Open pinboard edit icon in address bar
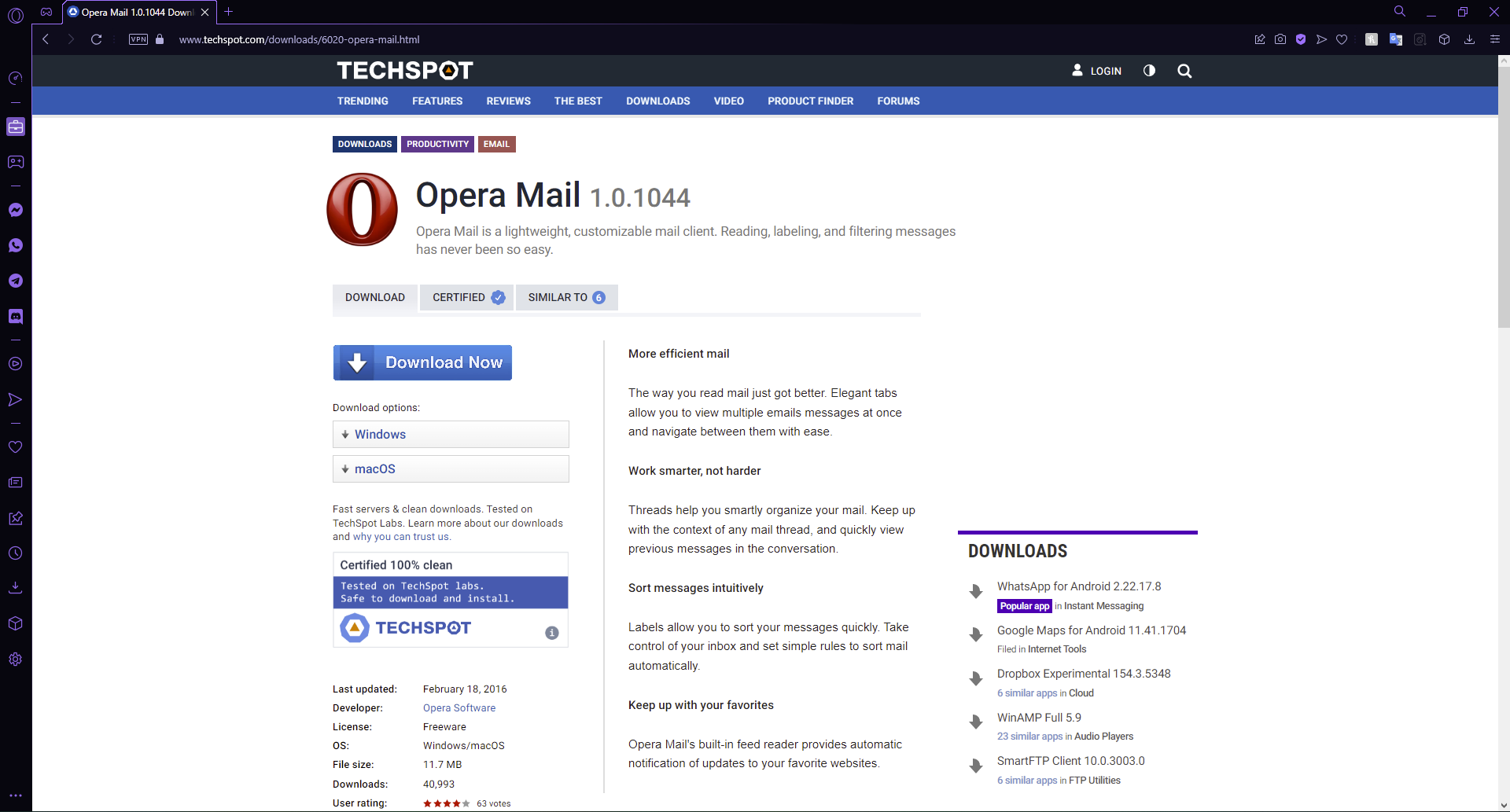The image size is (1510, 812). click(1260, 39)
